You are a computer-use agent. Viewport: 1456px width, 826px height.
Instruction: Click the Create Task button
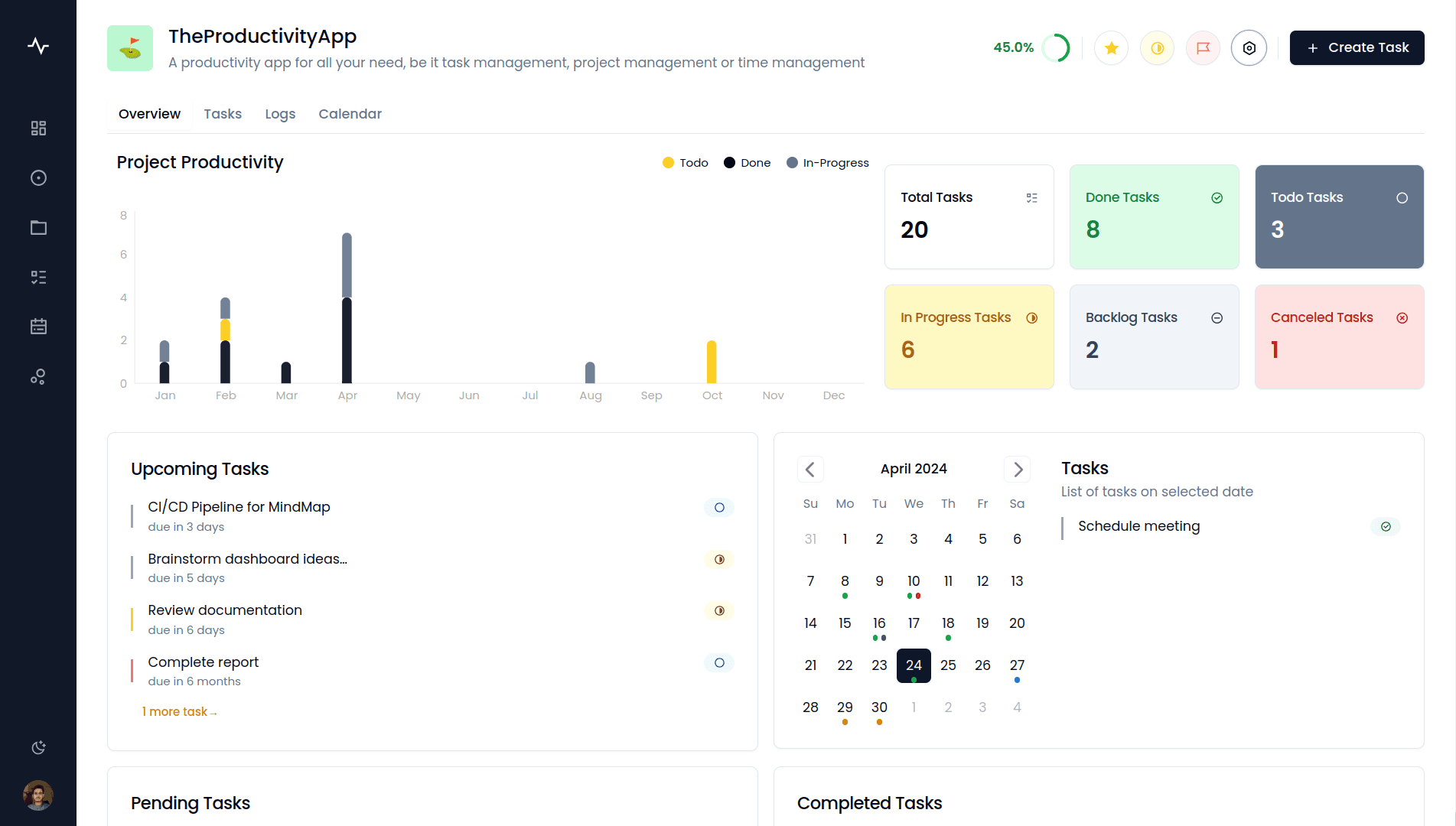[1357, 47]
